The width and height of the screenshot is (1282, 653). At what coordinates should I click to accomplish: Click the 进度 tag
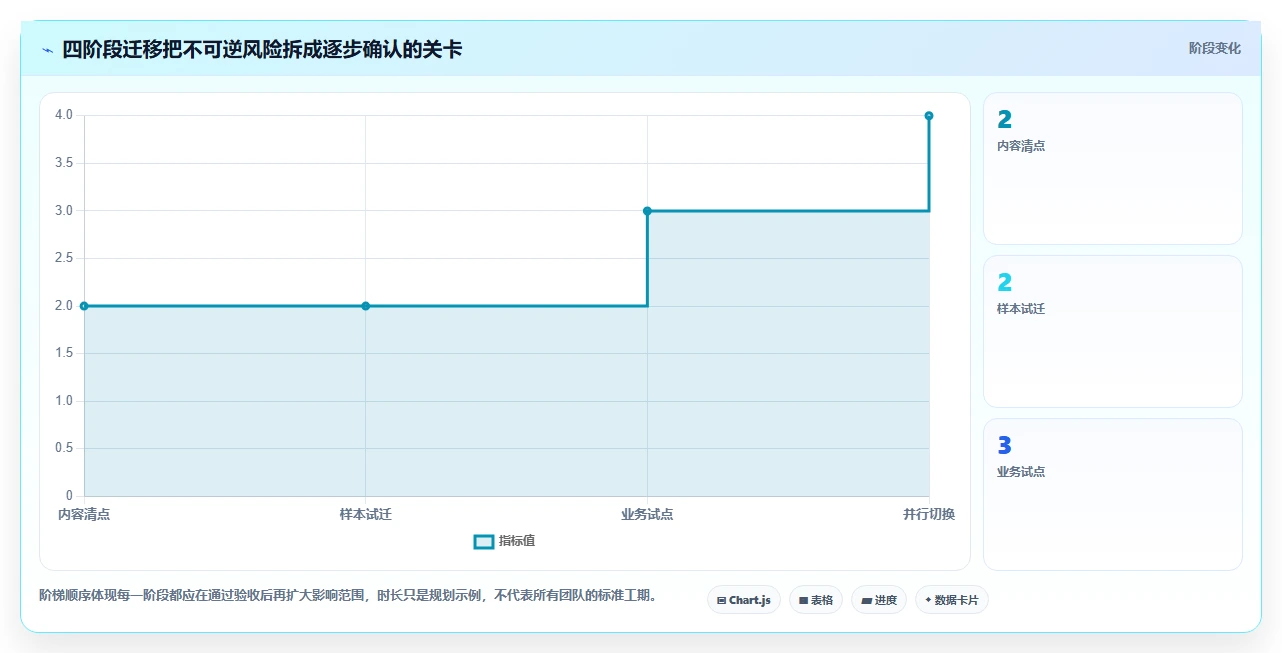coord(879,600)
